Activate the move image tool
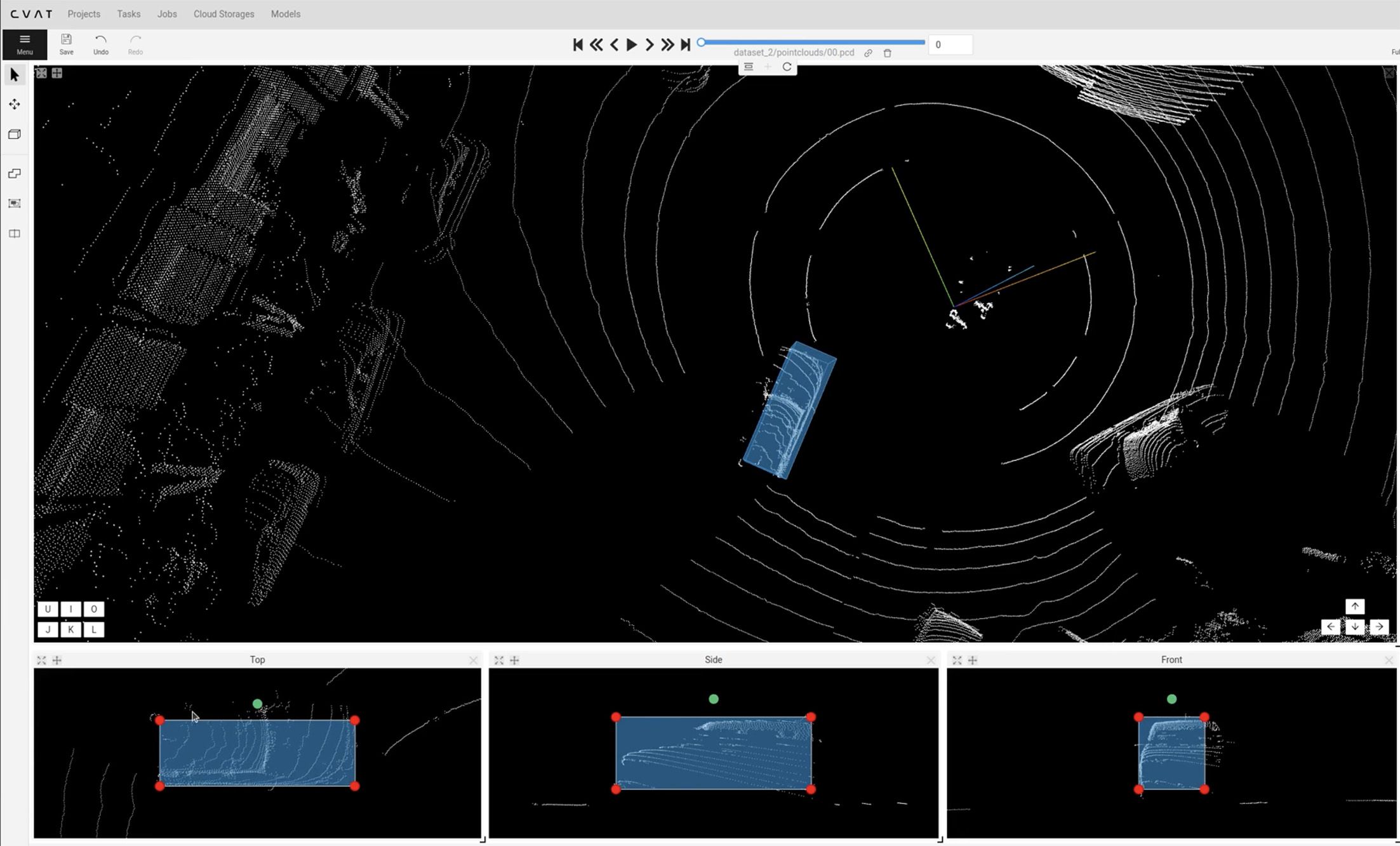 coord(15,104)
